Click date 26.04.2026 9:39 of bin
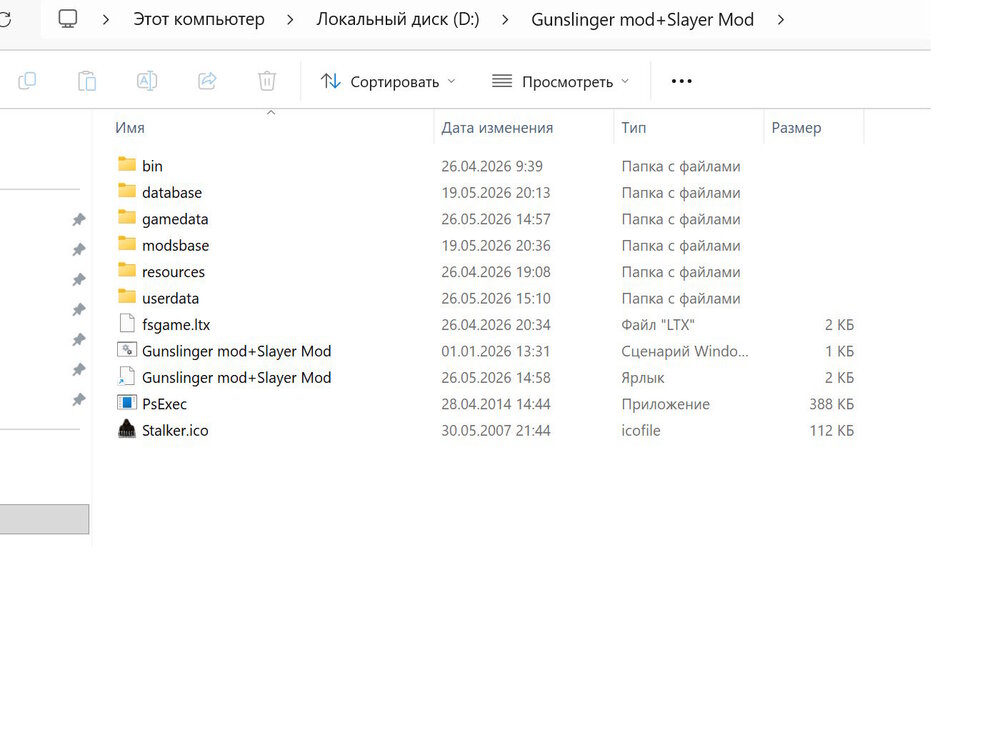 (x=492, y=166)
